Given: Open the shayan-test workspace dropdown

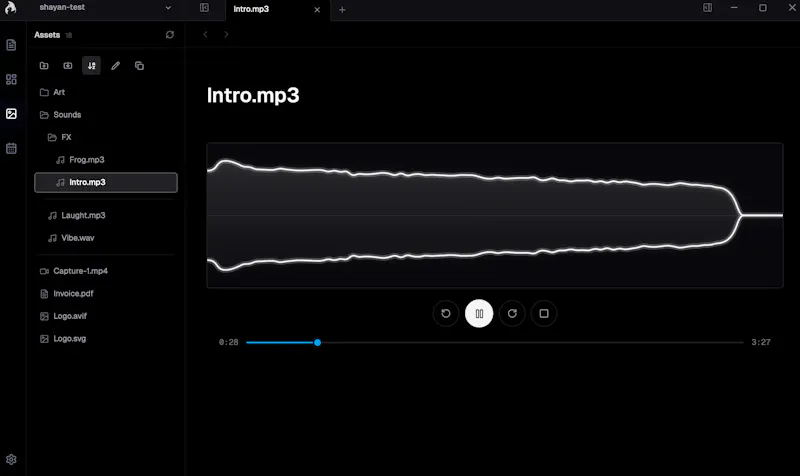Looking at the screenshot, I should tap(105, 8).
